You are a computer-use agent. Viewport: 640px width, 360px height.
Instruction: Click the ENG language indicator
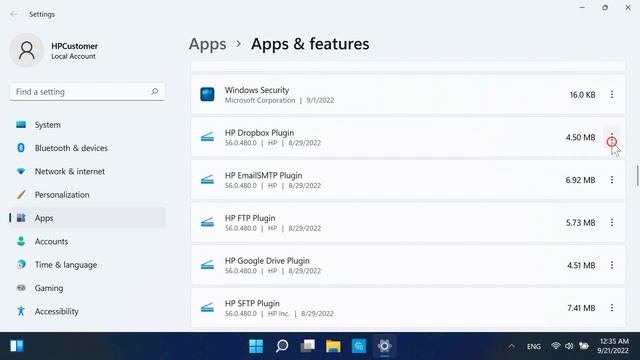coord(533,347)
